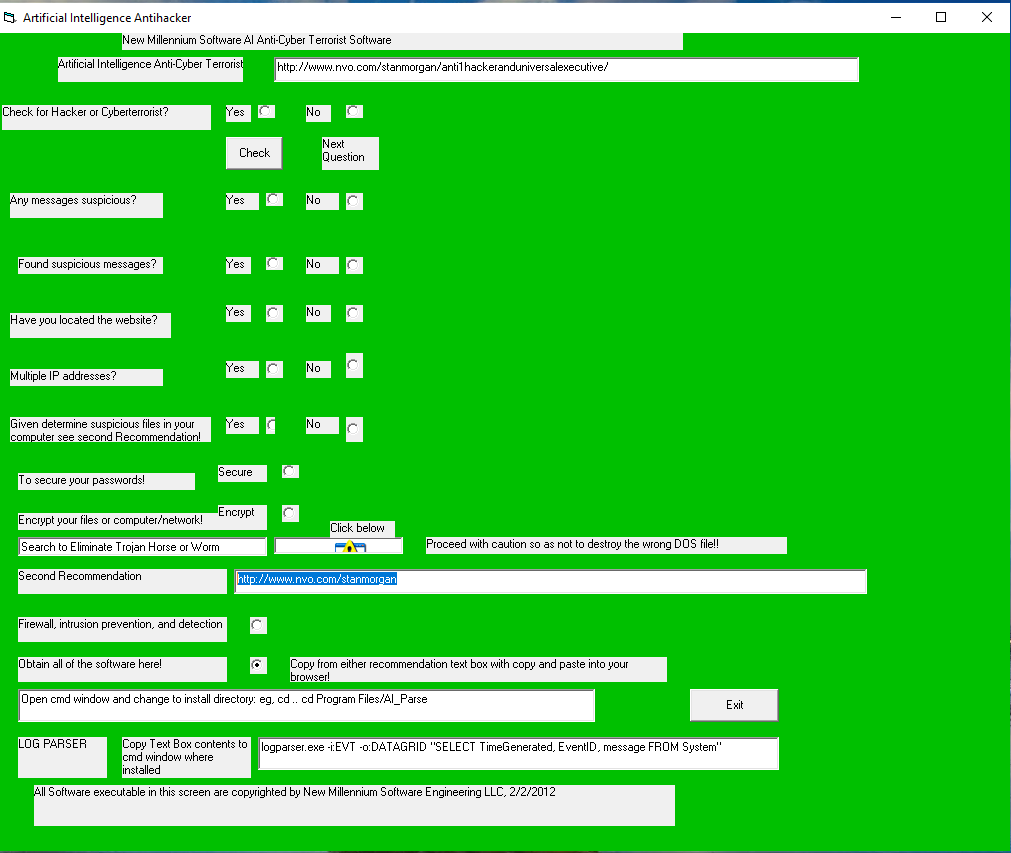Click the Second Recommendation URL text box
The height and width of the screenshot is (853, 1011).
tap(551, 581)
